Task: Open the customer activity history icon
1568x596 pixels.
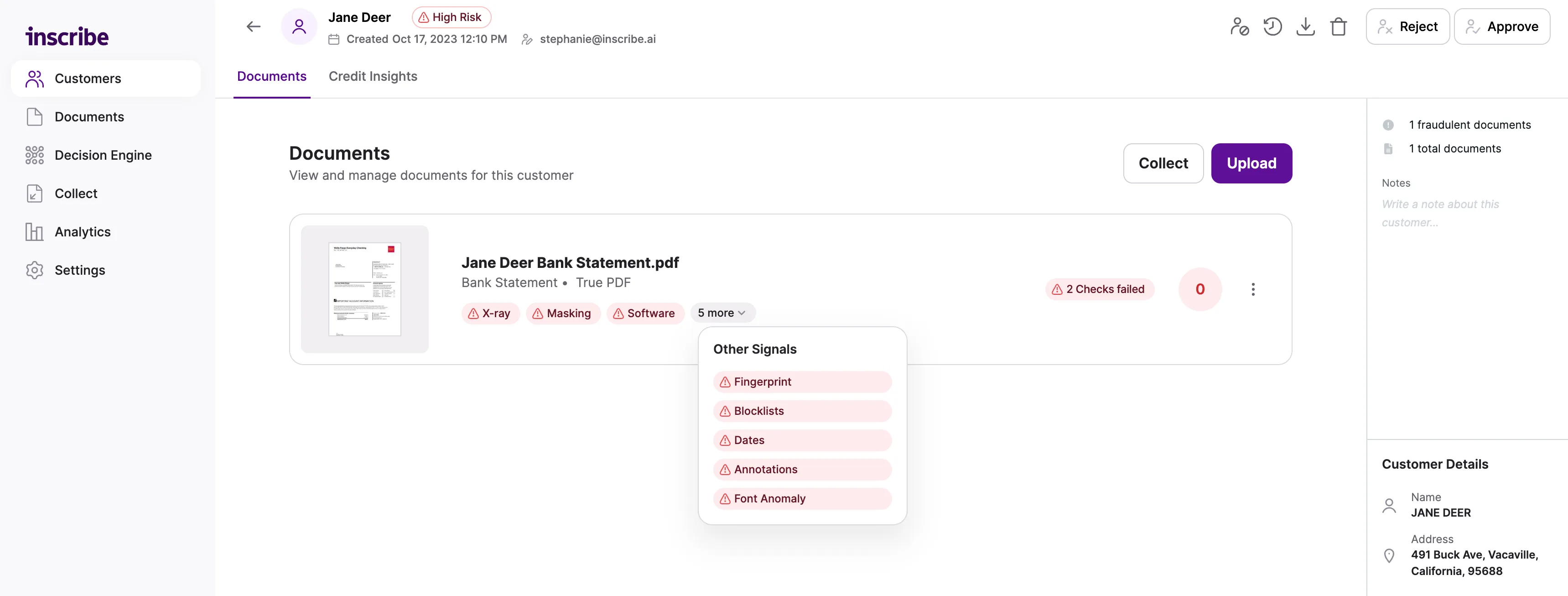Action: (1272, 26)
